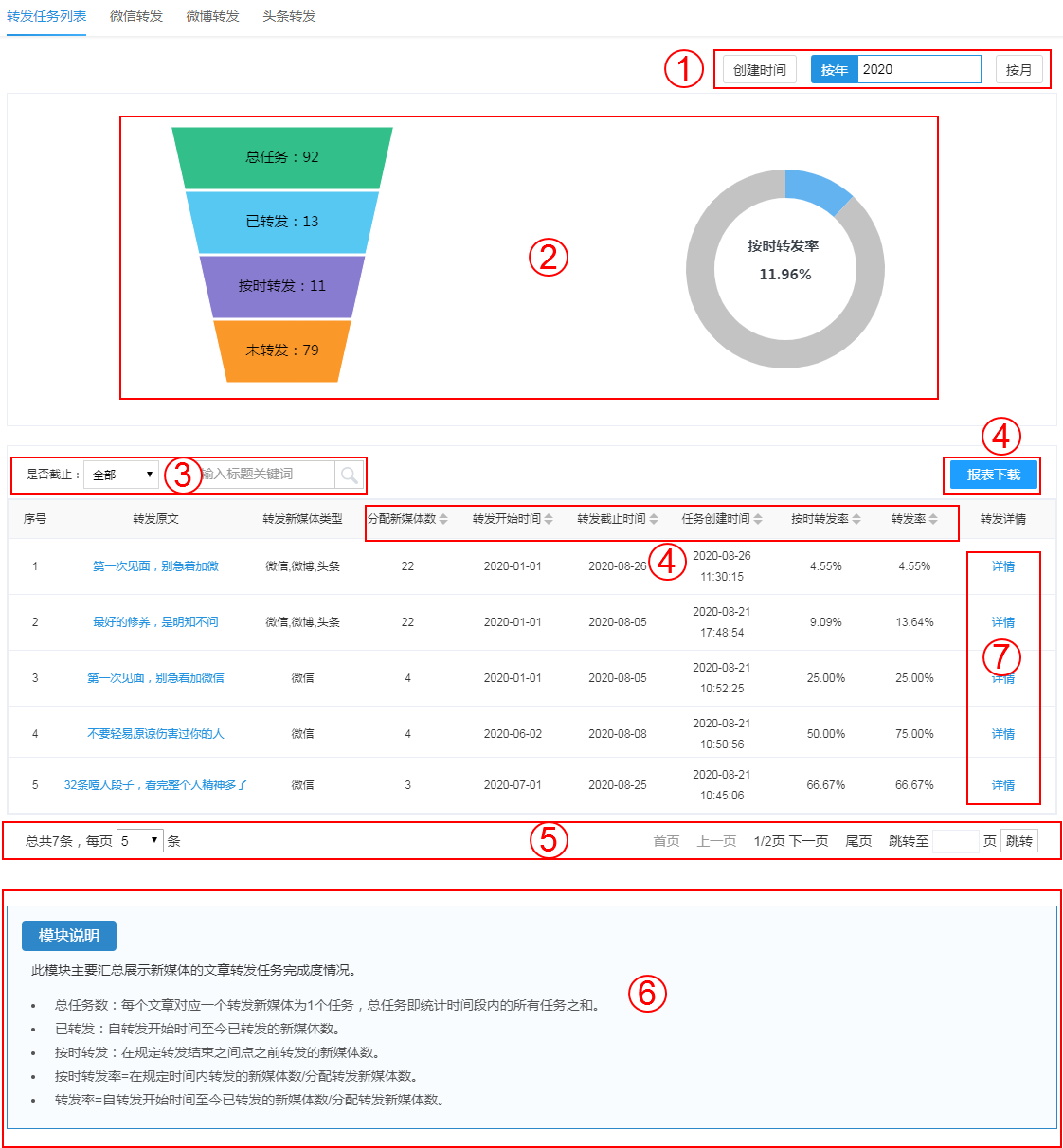Click the title keyword search field
Viewport: 1063px width, 1148px height.
pyautogui.click(x=265, y=475)
